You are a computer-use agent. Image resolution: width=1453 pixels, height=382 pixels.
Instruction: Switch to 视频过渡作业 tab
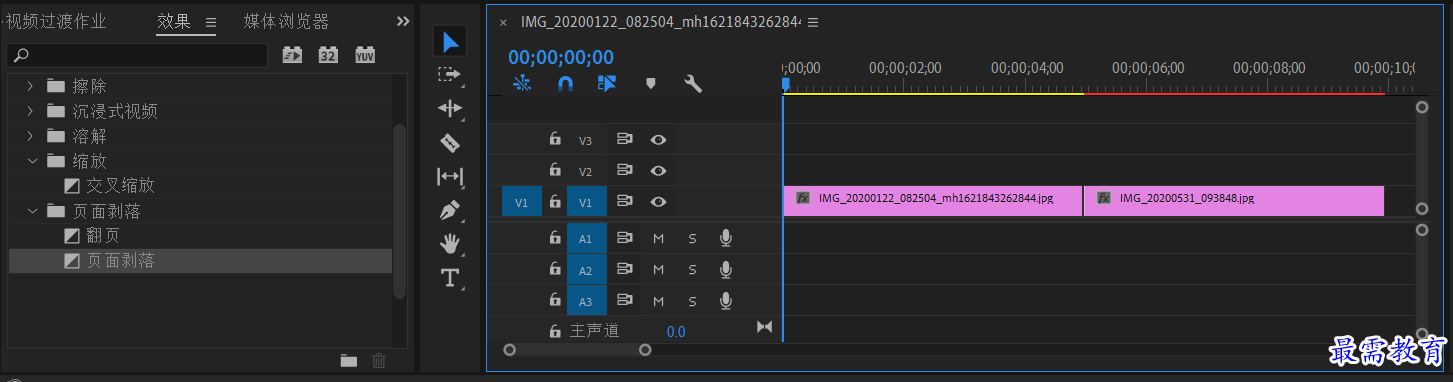click(57, 22)
